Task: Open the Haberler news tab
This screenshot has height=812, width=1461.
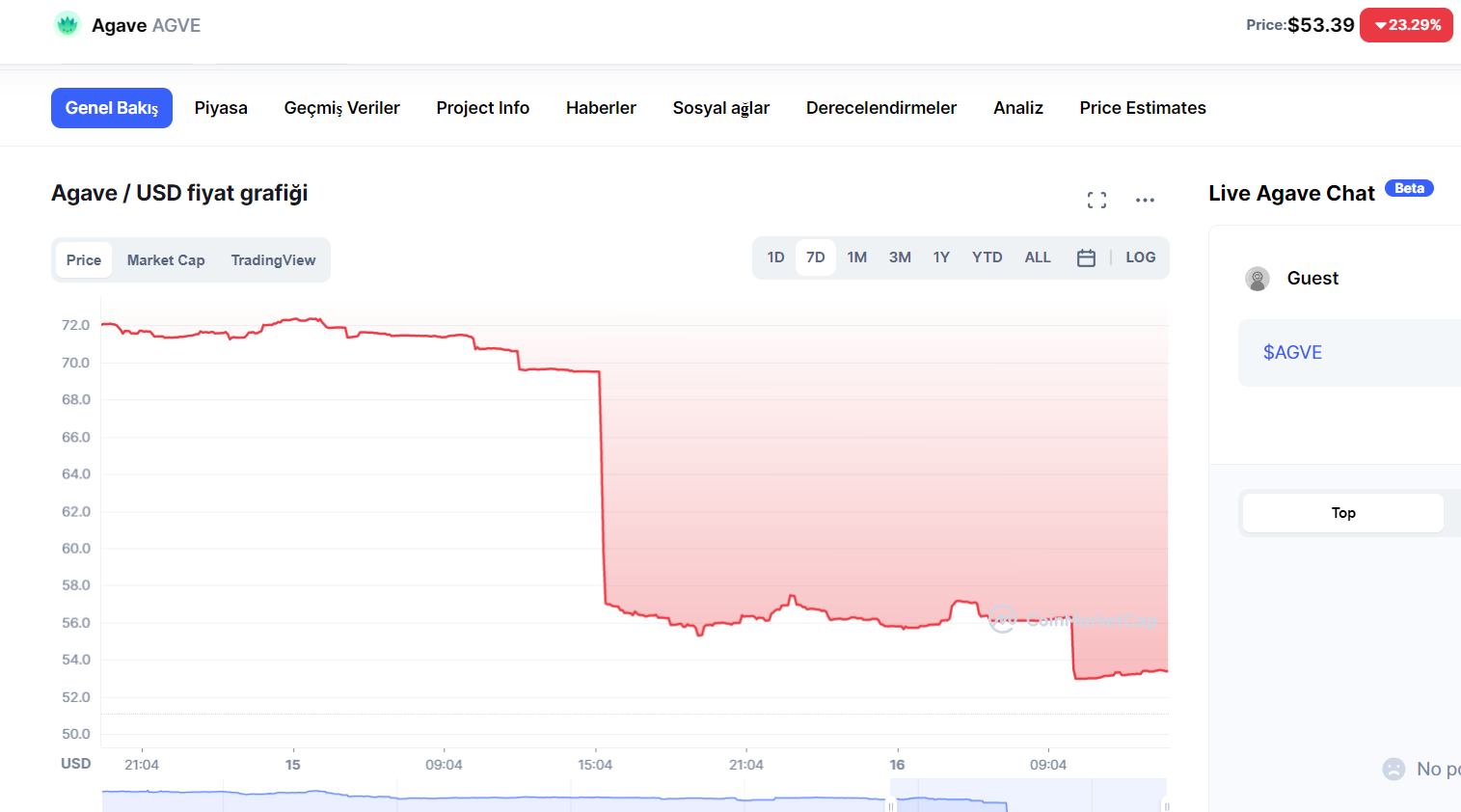Action: (601, 108)
